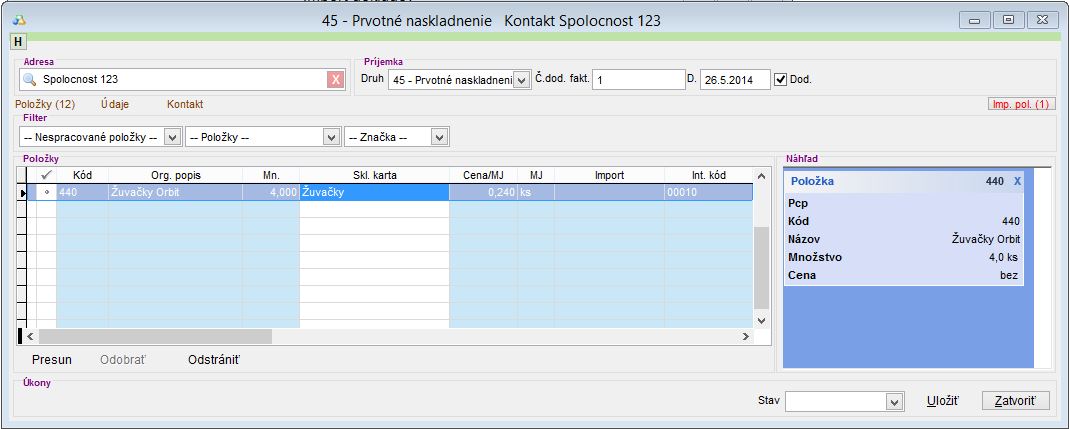Click the checkmark column header icon
1069x429 pixels.
[x=46, y=175]
